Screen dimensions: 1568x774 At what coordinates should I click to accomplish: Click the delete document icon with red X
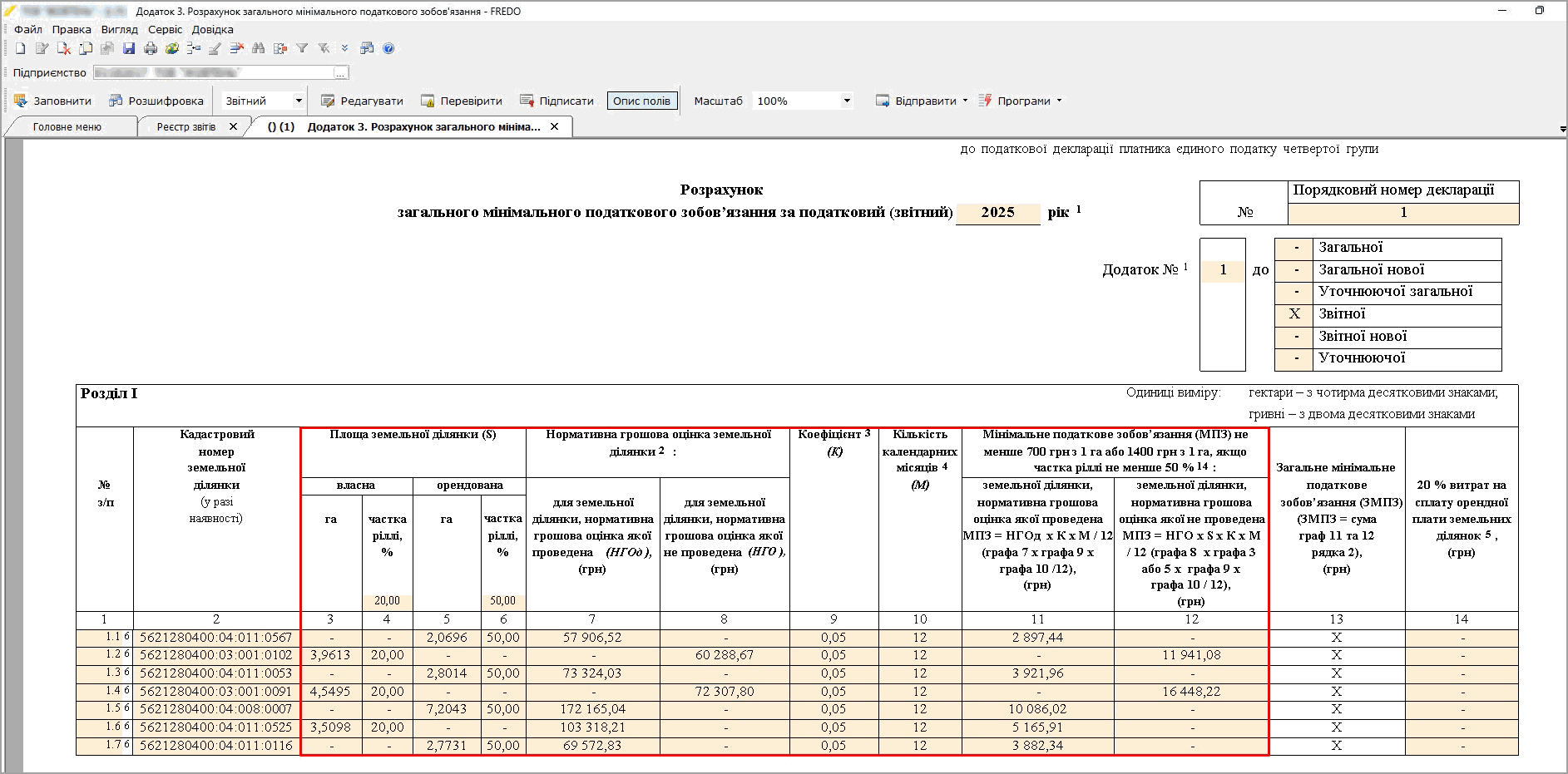pos(64,49)
